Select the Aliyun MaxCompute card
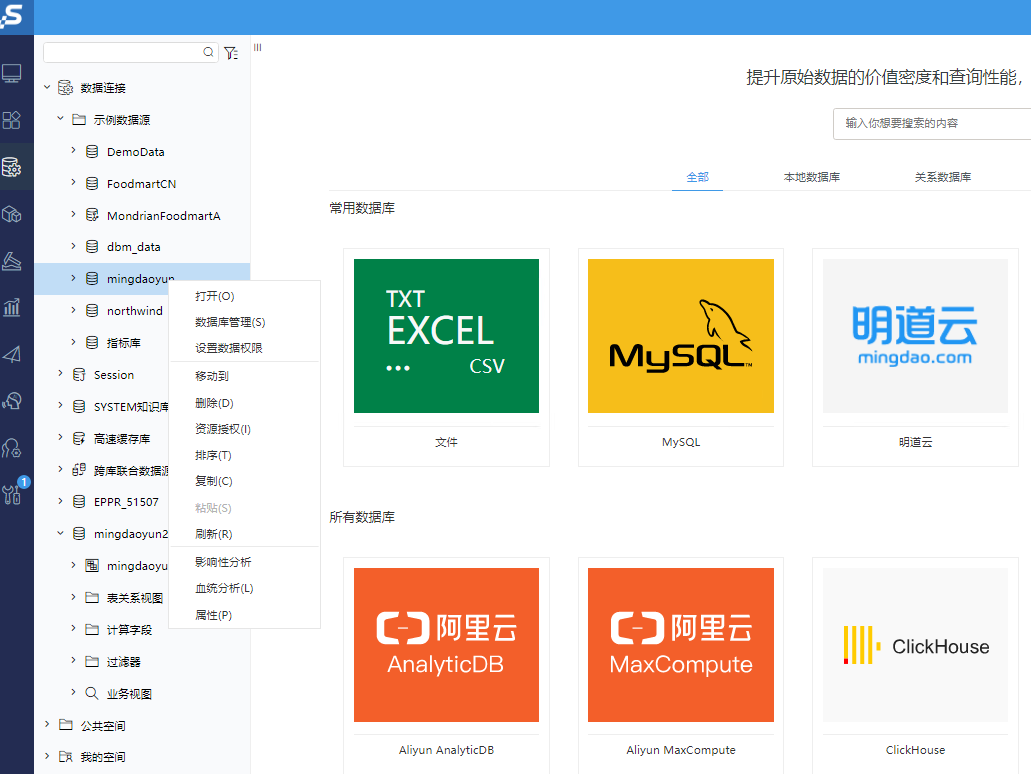 tap(681, 664)
